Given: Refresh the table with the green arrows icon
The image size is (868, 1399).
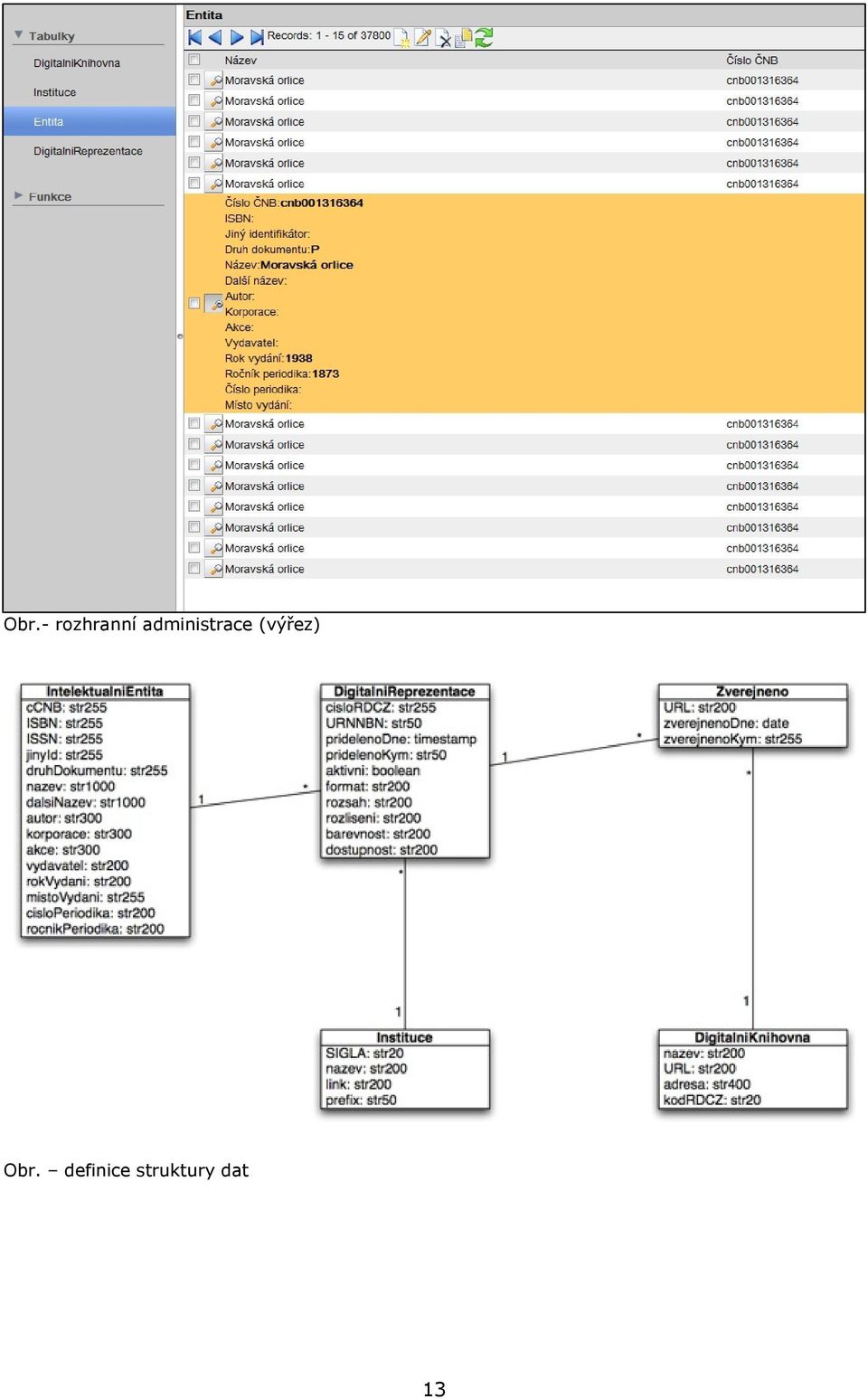Looking at the screenshot, I should click(484, 37).
